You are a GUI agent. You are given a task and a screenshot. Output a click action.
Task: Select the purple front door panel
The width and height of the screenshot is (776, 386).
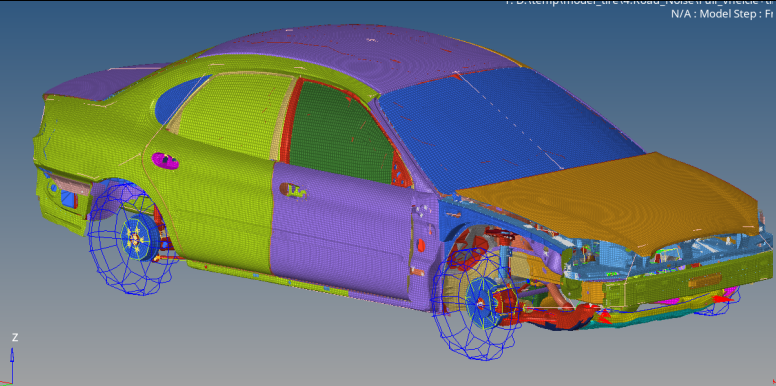341,233
